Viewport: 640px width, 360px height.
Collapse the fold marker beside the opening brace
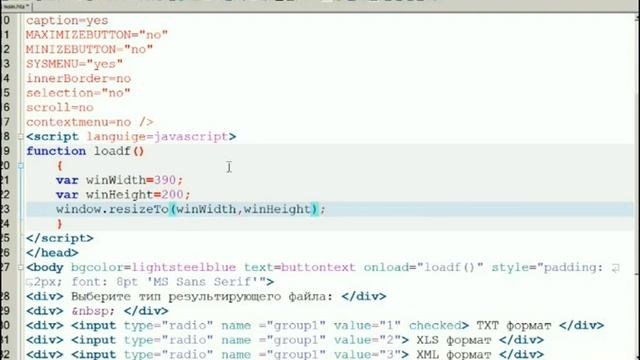(21, 166)
